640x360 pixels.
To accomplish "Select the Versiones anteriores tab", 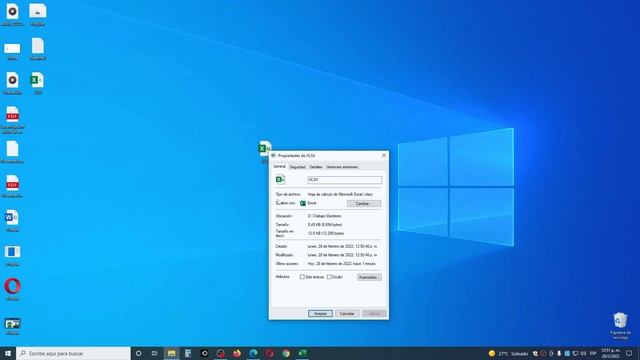I will [x=342, y=167].
